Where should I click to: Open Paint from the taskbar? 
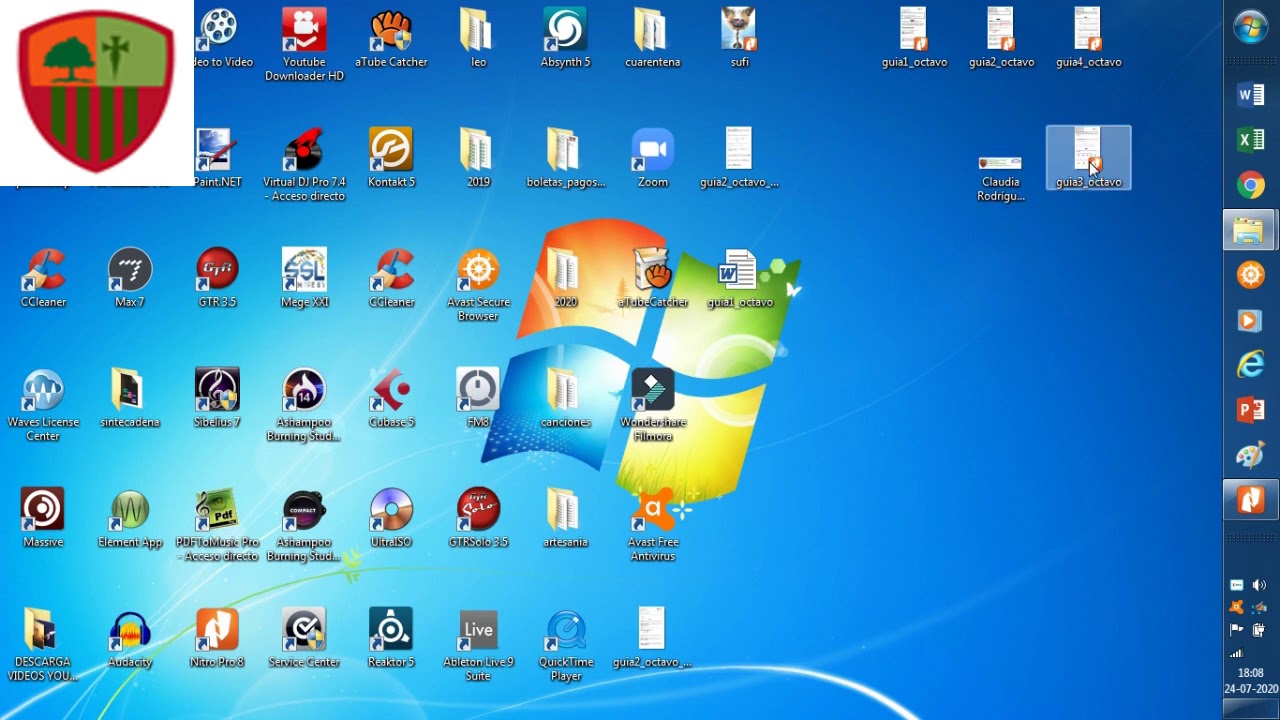coord(1251,455)
